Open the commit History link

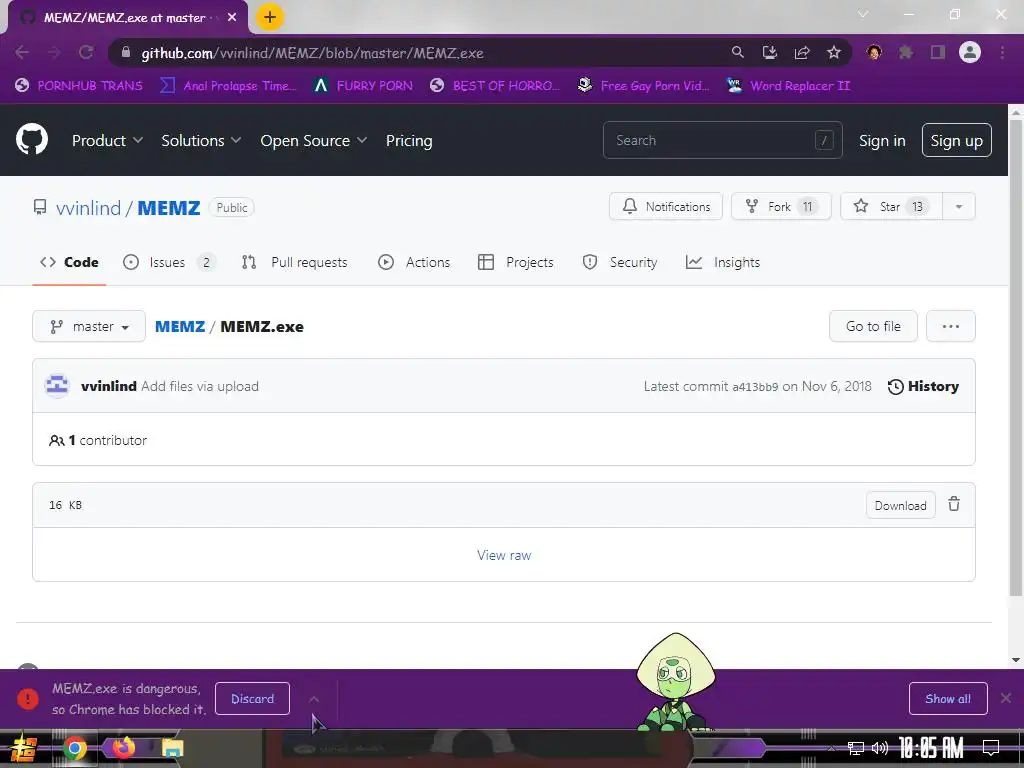pyautogui.click(x=923, y=386)
